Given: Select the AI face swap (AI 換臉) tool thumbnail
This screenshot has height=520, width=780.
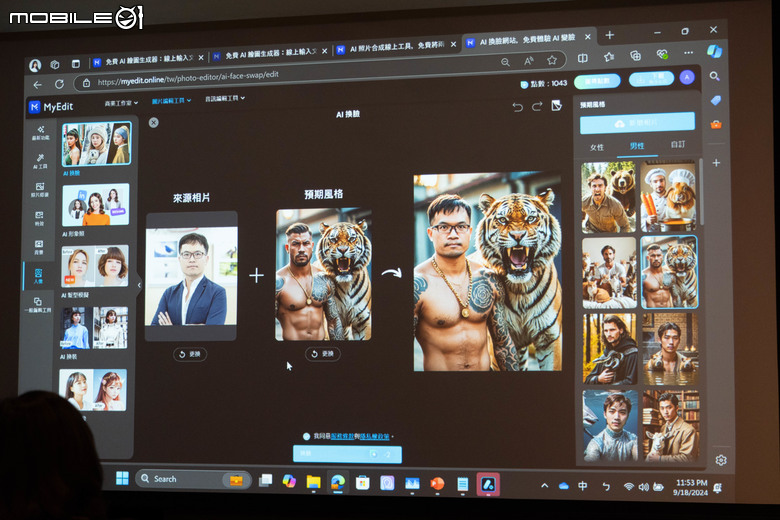Looking at the screenshot, I should pyautogui.click(x=97, y=144).
